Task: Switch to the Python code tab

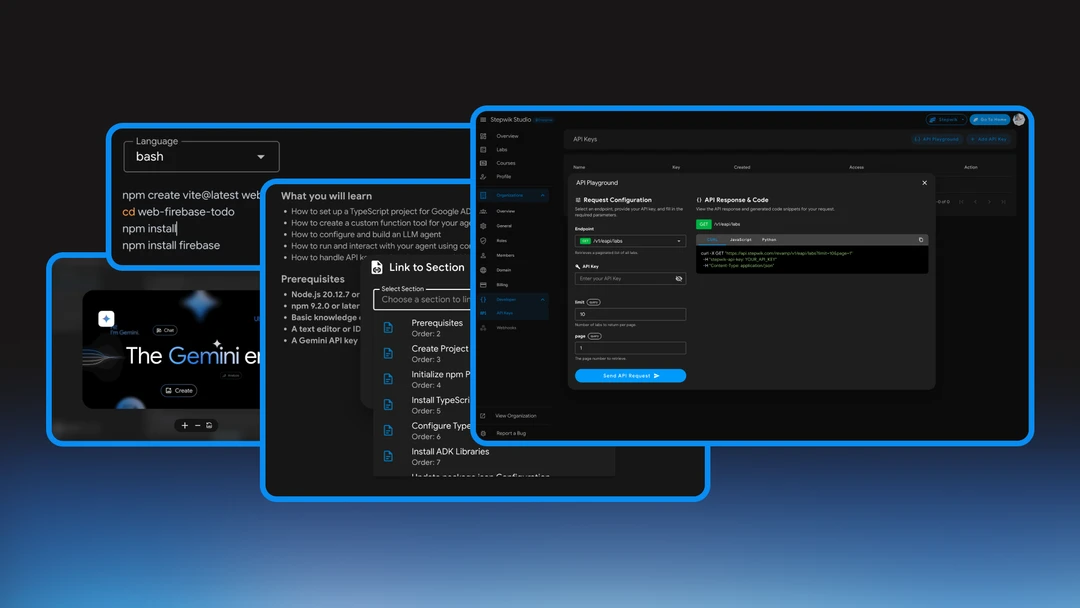Action: pyautogui.click(x=768, y=240)
